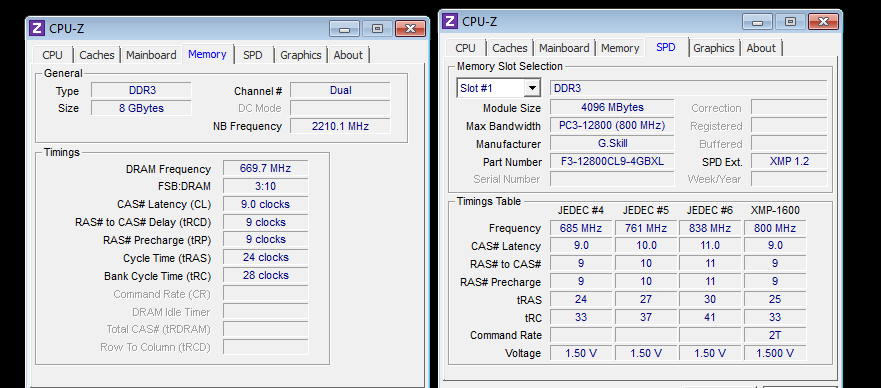Maximize the right CPU-Z window
Image resolution: width=881 pixels, height=388 pixels.
coord(791,22)
